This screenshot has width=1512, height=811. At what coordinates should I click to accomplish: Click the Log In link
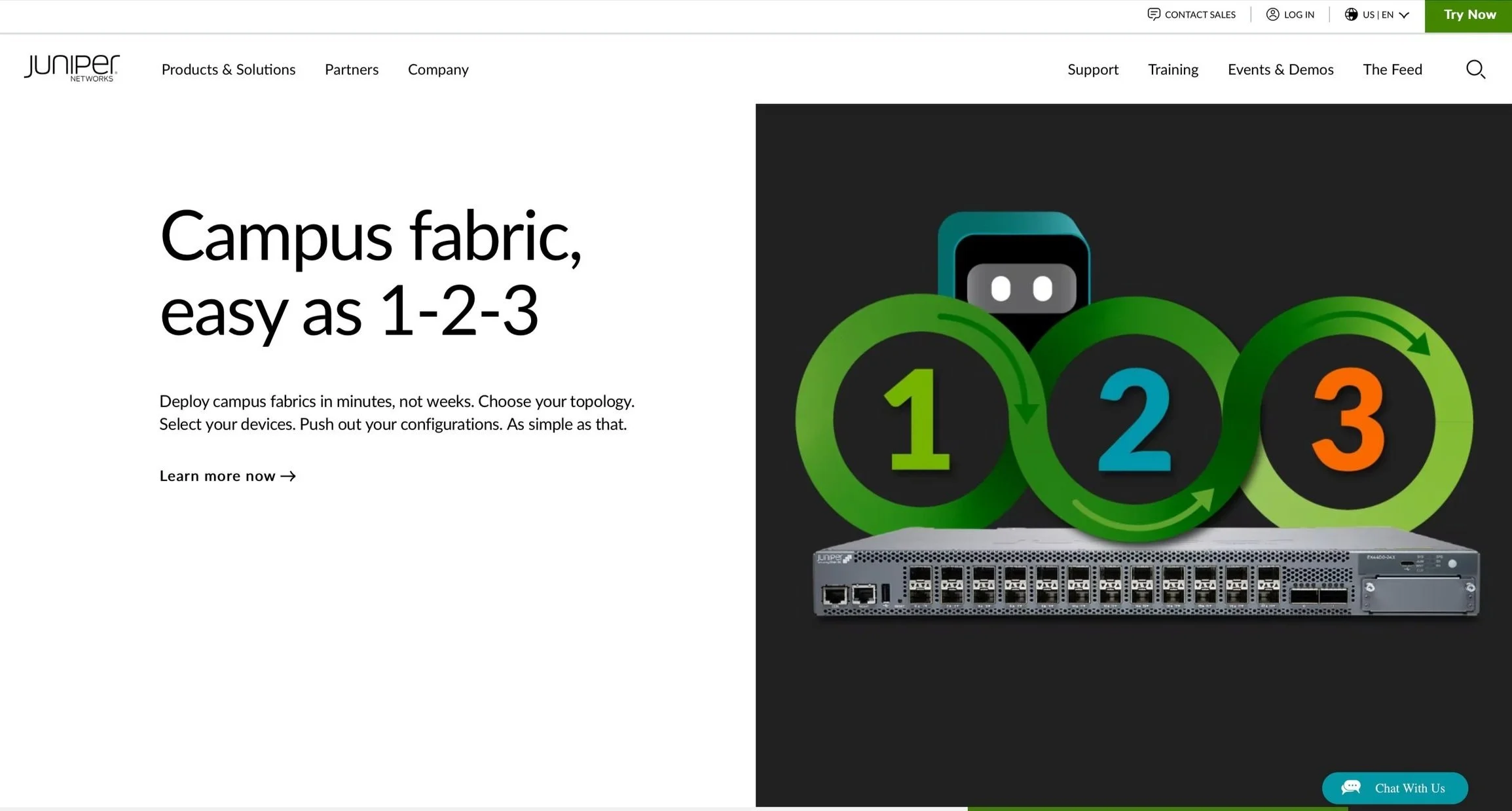1290,14
